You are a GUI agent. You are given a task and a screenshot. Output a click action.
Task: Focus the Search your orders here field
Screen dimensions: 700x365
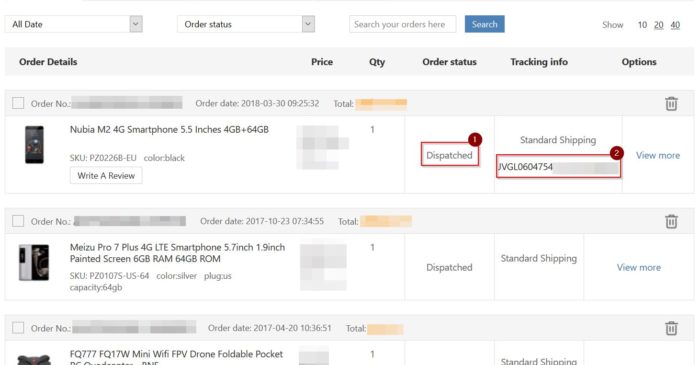click(403, 24)
